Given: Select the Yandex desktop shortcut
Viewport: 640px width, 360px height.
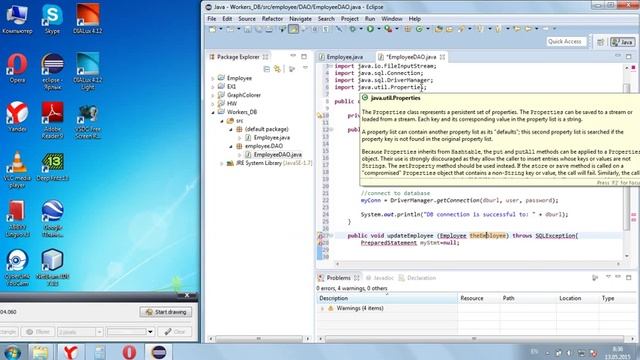Looking at the screenshot, I should [17, 117].
